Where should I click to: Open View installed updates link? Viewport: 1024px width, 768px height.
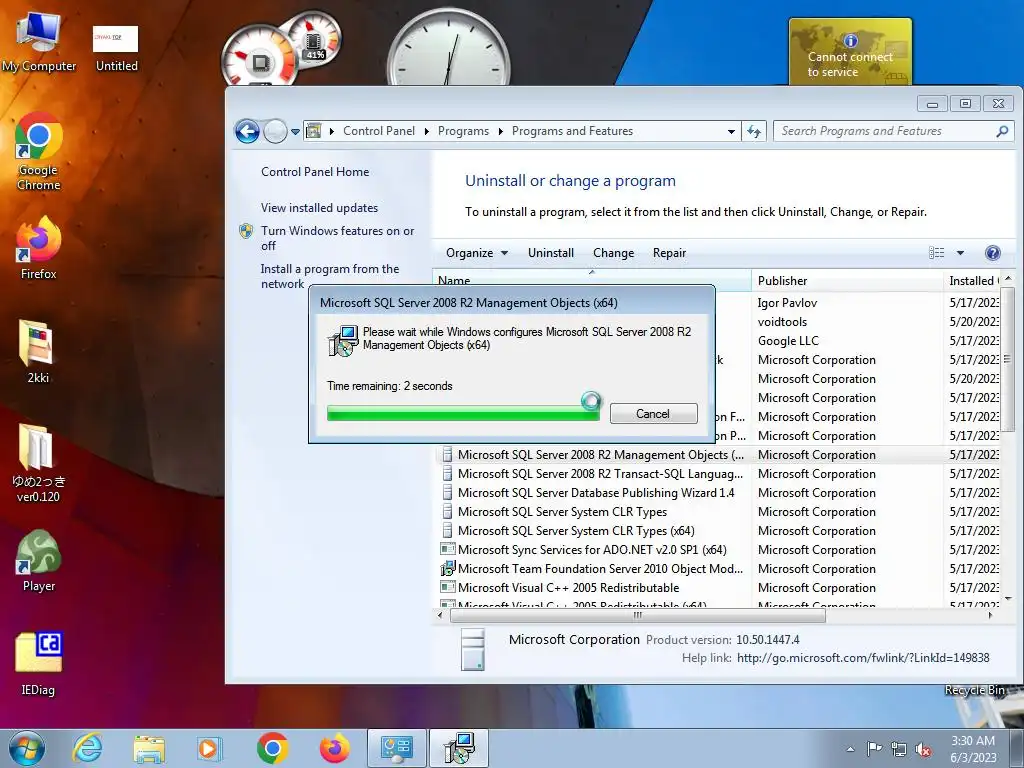[x=319, y=208]
